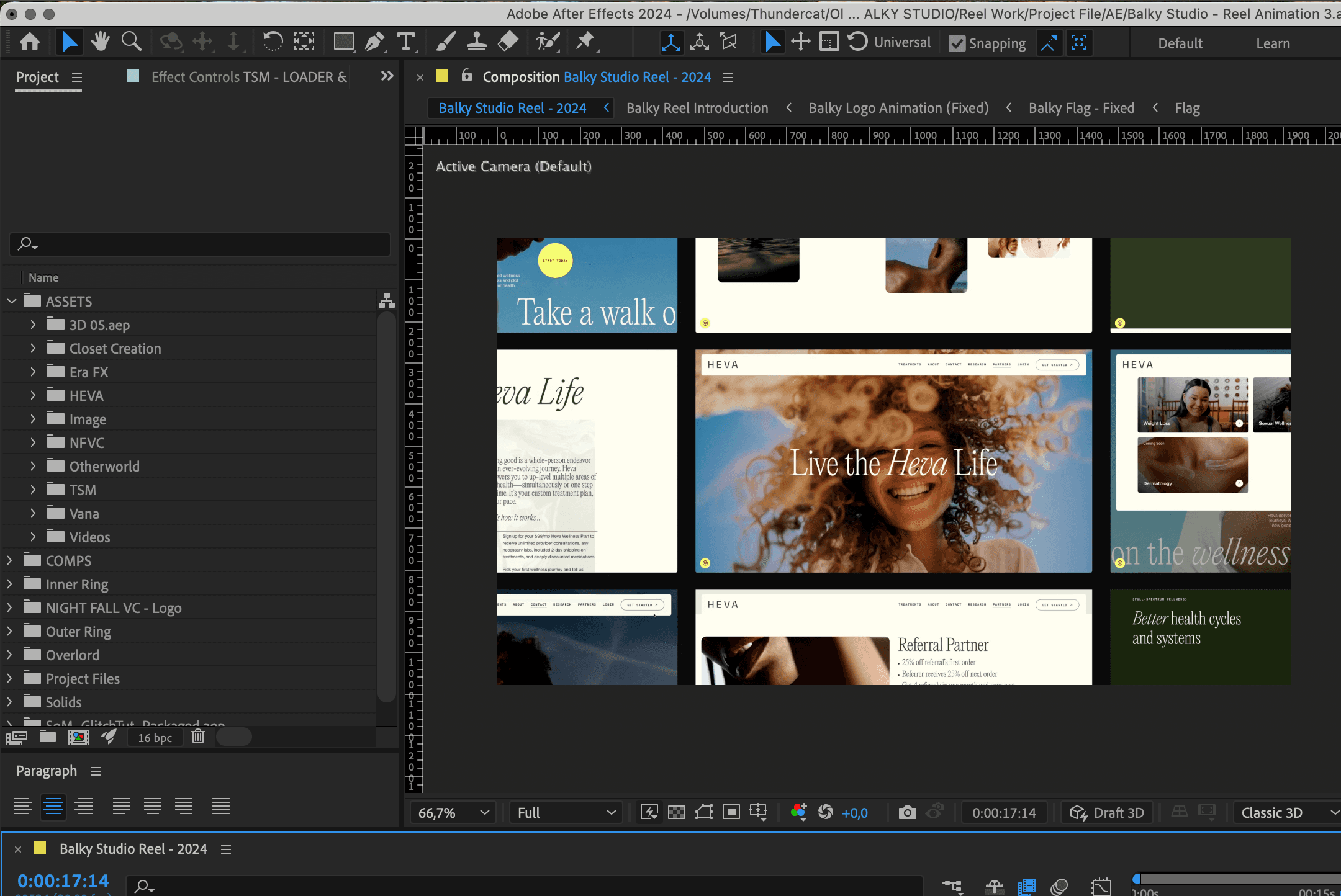The width and height of the screenshot is (1341, 896).
Task: Click the Project panel search field
Action: 200,244
